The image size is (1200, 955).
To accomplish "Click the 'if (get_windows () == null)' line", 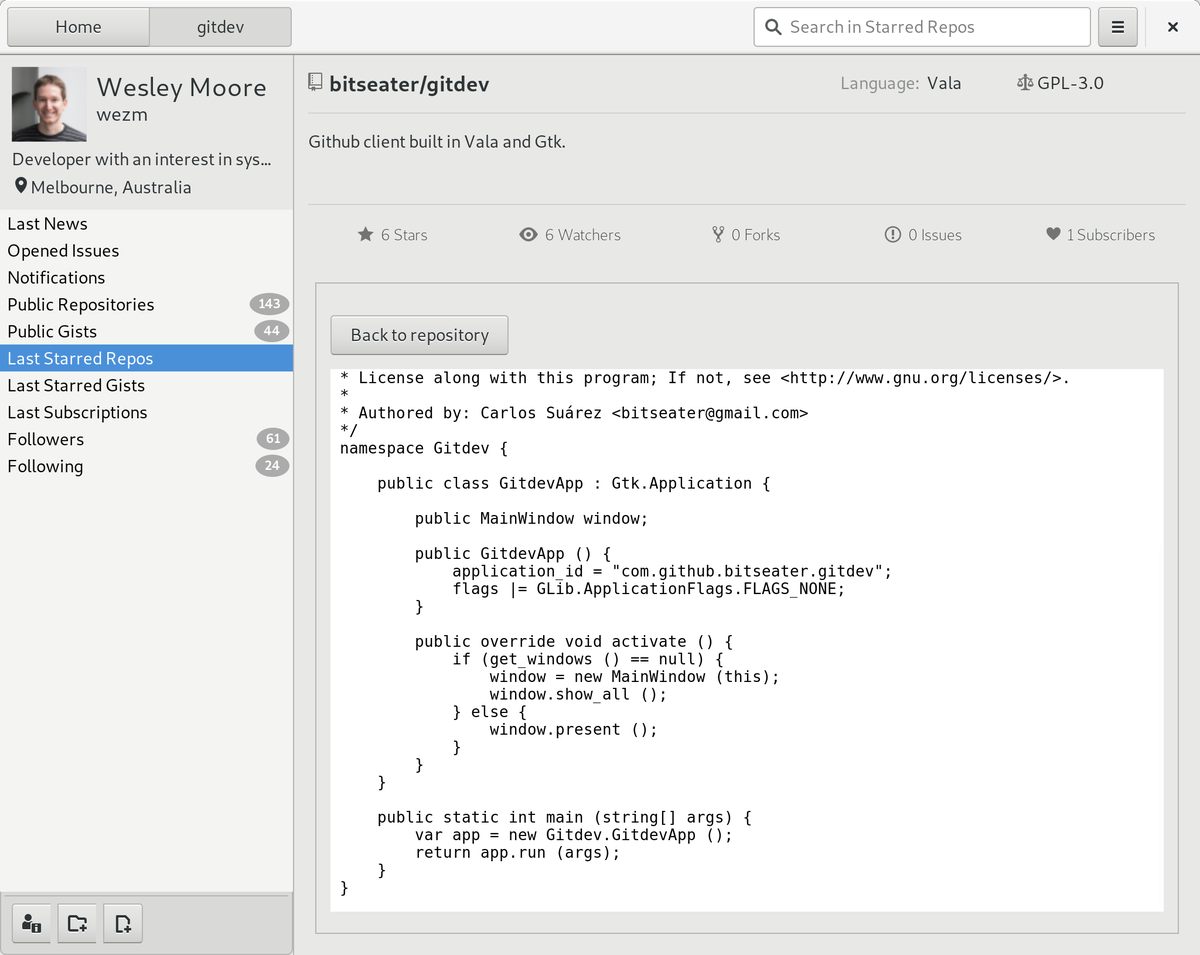I will point(588,659).
